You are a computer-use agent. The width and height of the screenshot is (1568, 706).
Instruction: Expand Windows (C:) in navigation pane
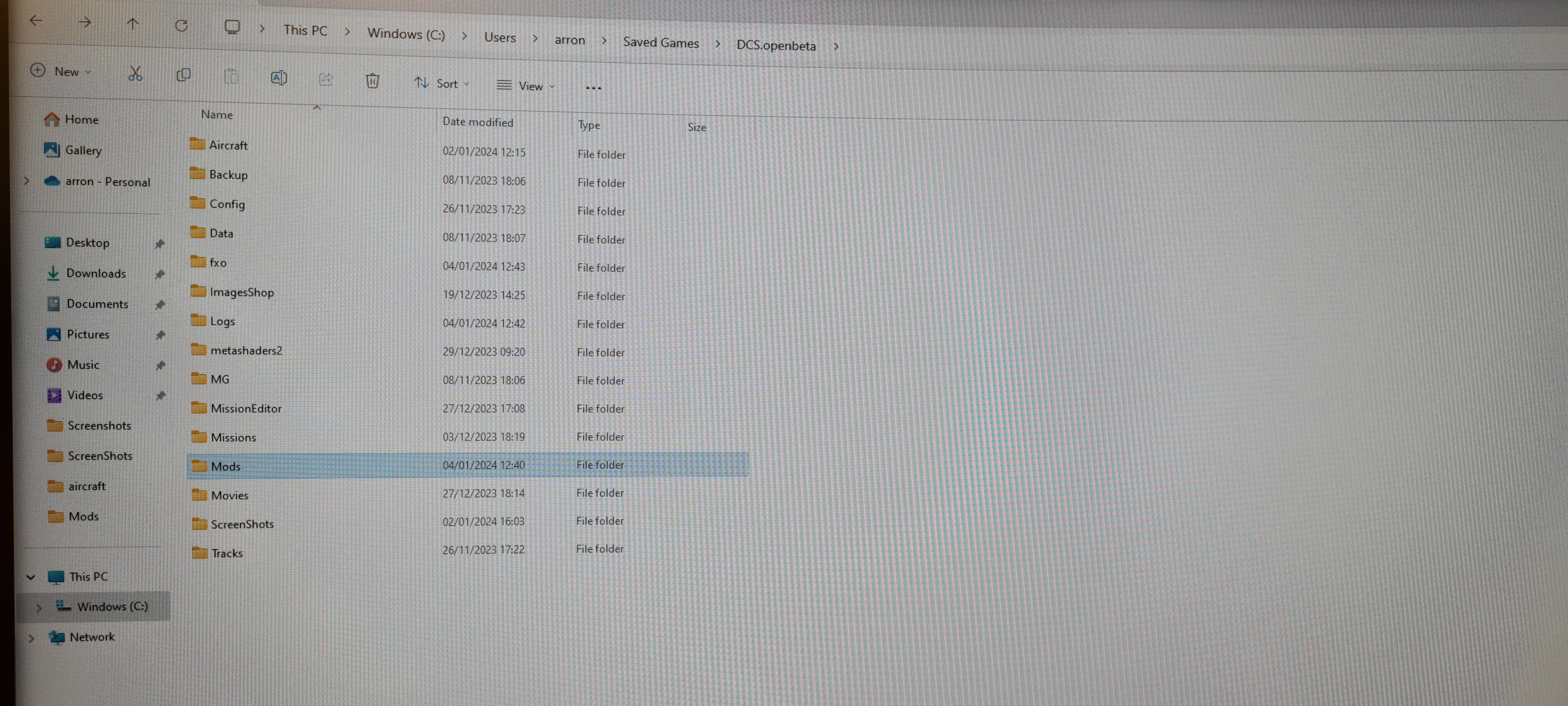coord(38,607)
